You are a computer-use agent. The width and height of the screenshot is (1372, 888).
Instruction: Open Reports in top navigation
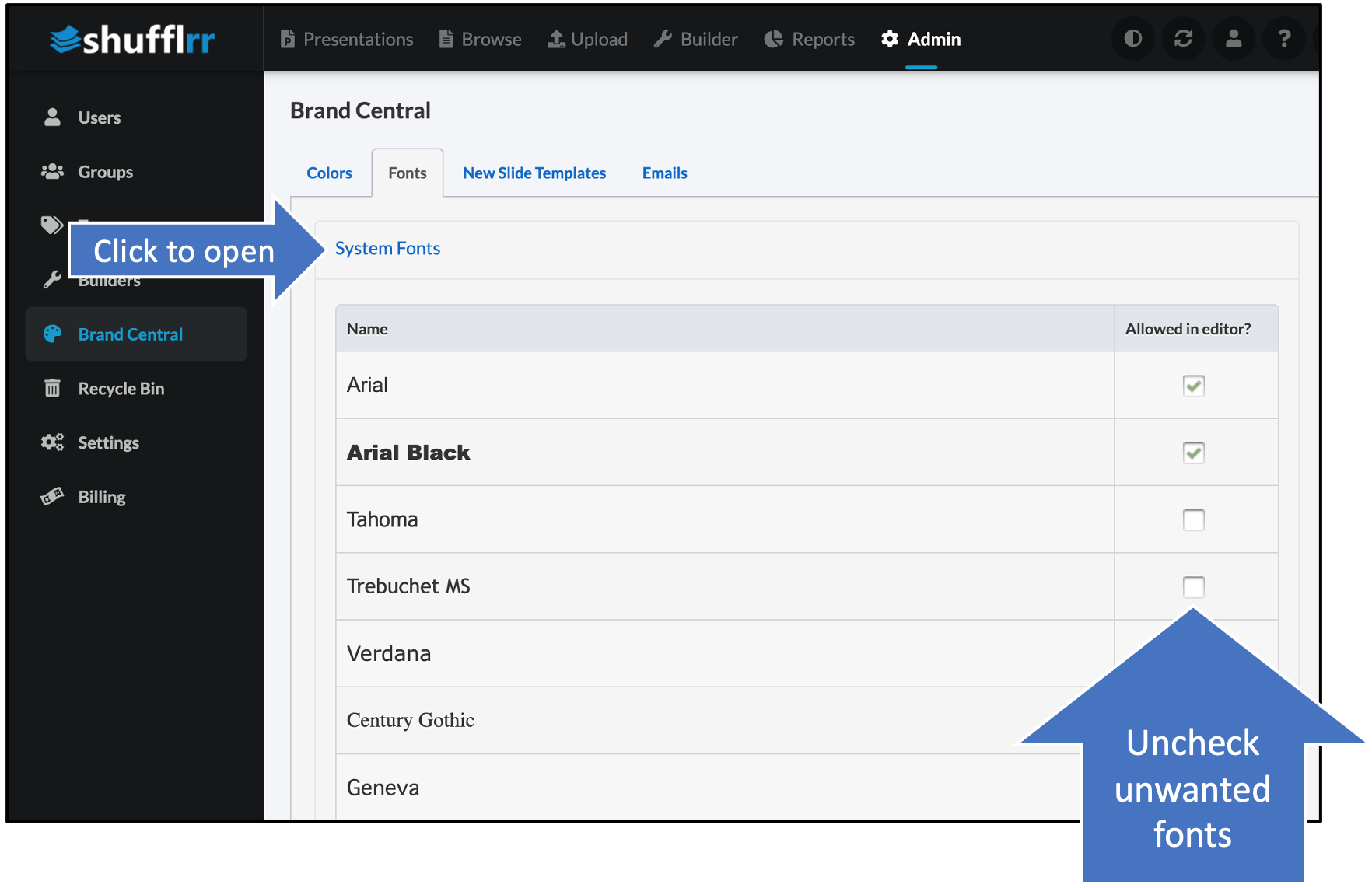[810, 39]
